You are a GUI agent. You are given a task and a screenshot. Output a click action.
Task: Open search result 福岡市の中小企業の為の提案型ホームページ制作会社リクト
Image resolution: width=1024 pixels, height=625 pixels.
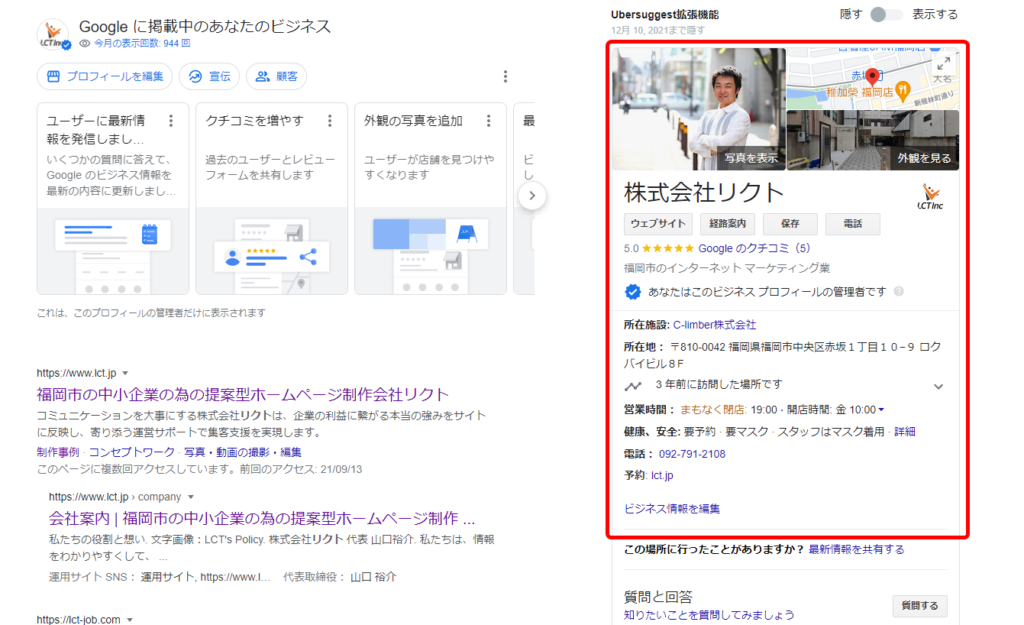tap(243, 394)
